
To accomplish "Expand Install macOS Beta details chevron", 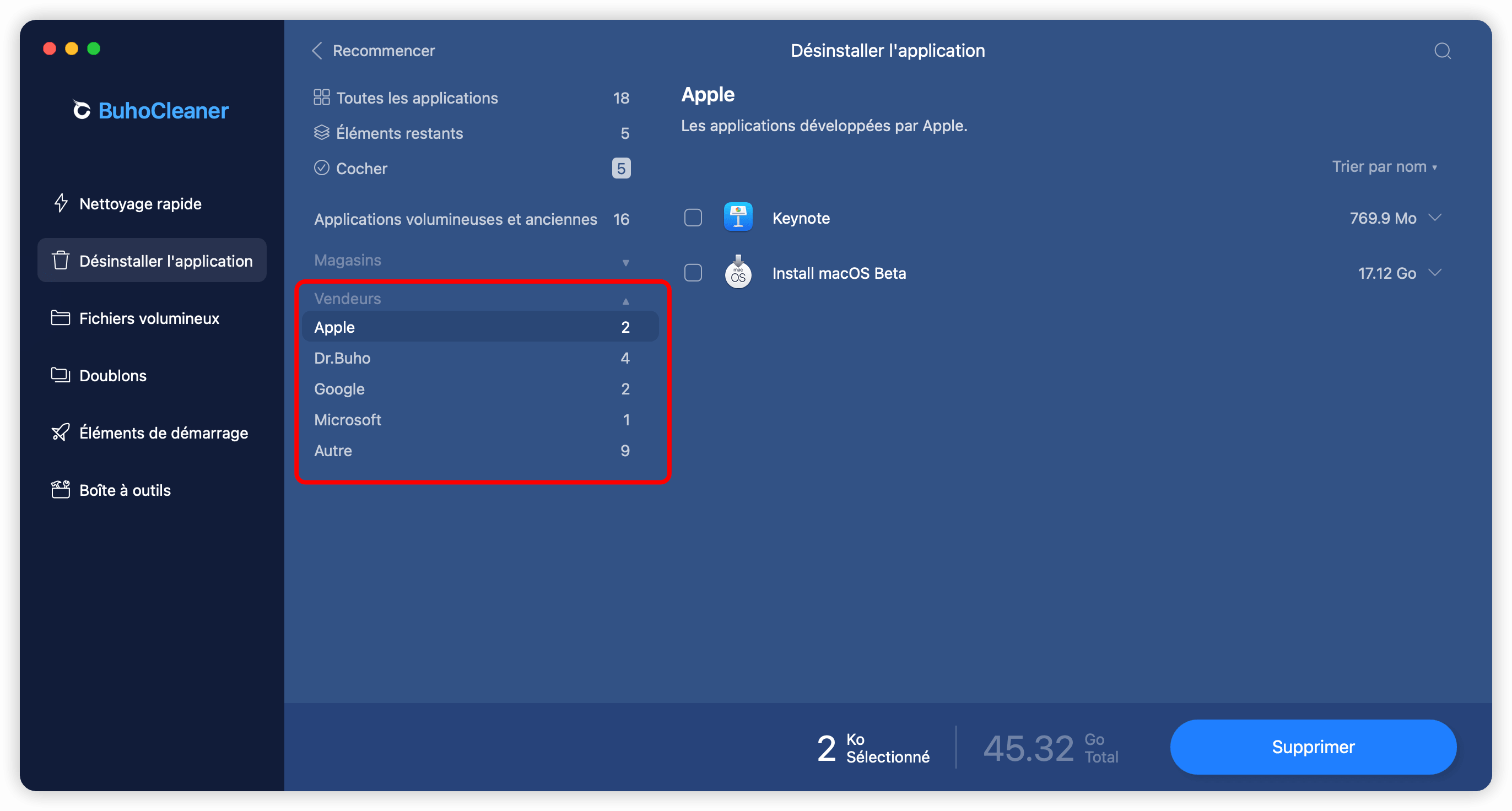I will point(1435,272).
